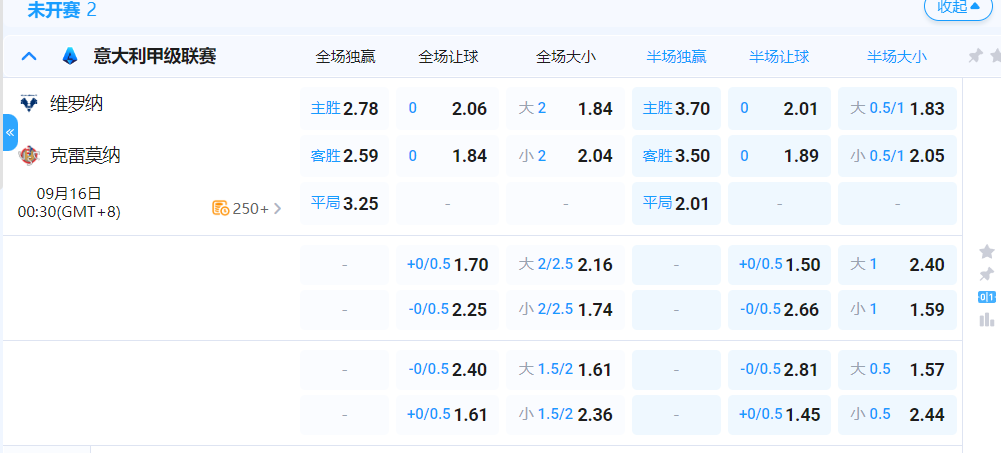Click the 维罗纳 team crest icon
The width and height of the screenshot is (1001, 453).
tap(29, 103)
